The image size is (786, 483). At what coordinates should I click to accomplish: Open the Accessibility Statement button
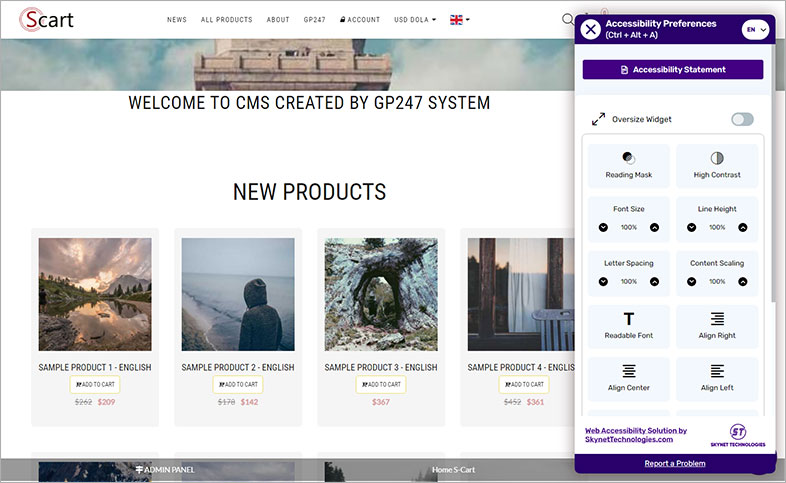[x=672, y=70]
